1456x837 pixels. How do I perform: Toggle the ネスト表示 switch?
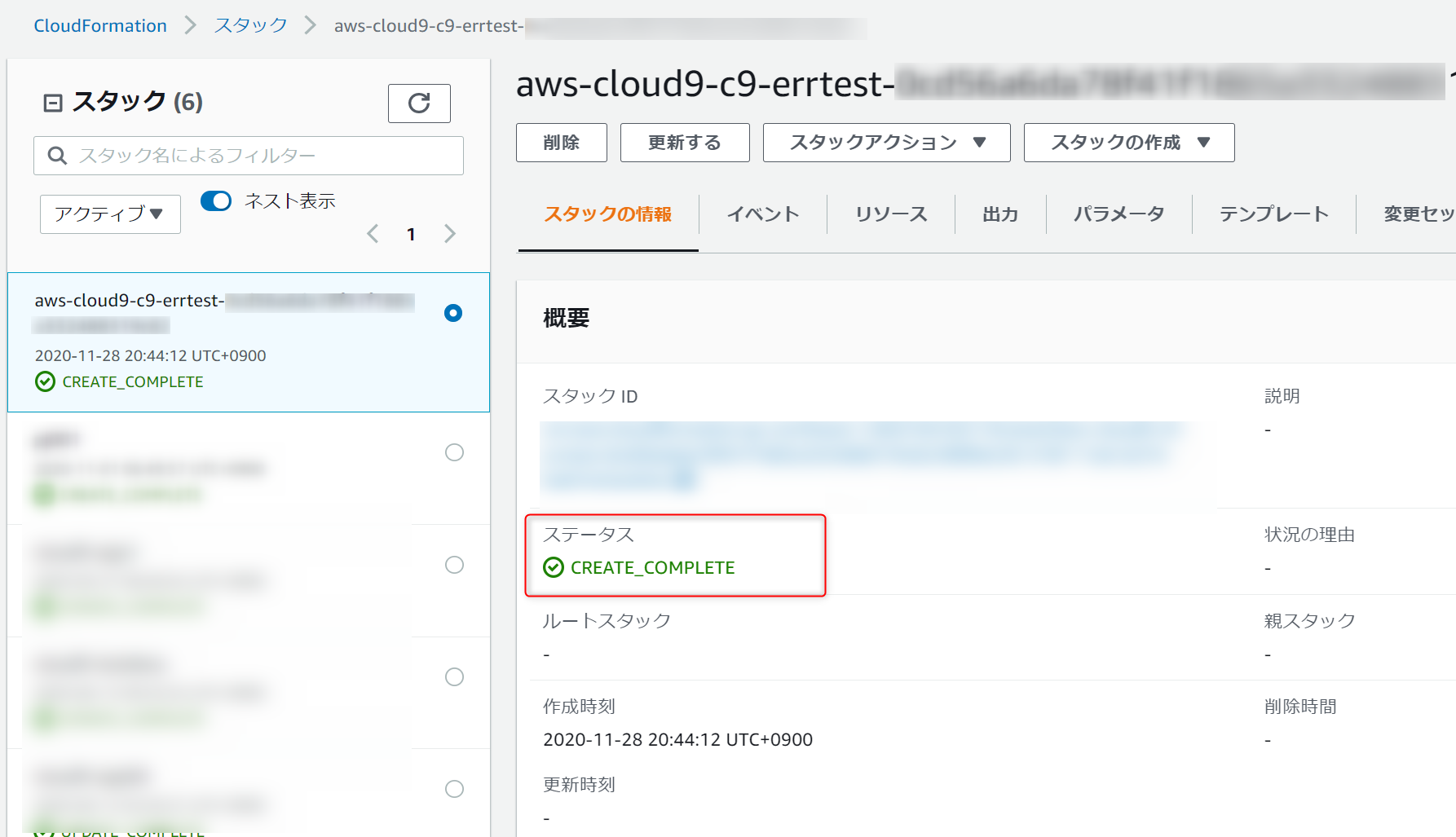pyautogui.click(x=216, y=200)
